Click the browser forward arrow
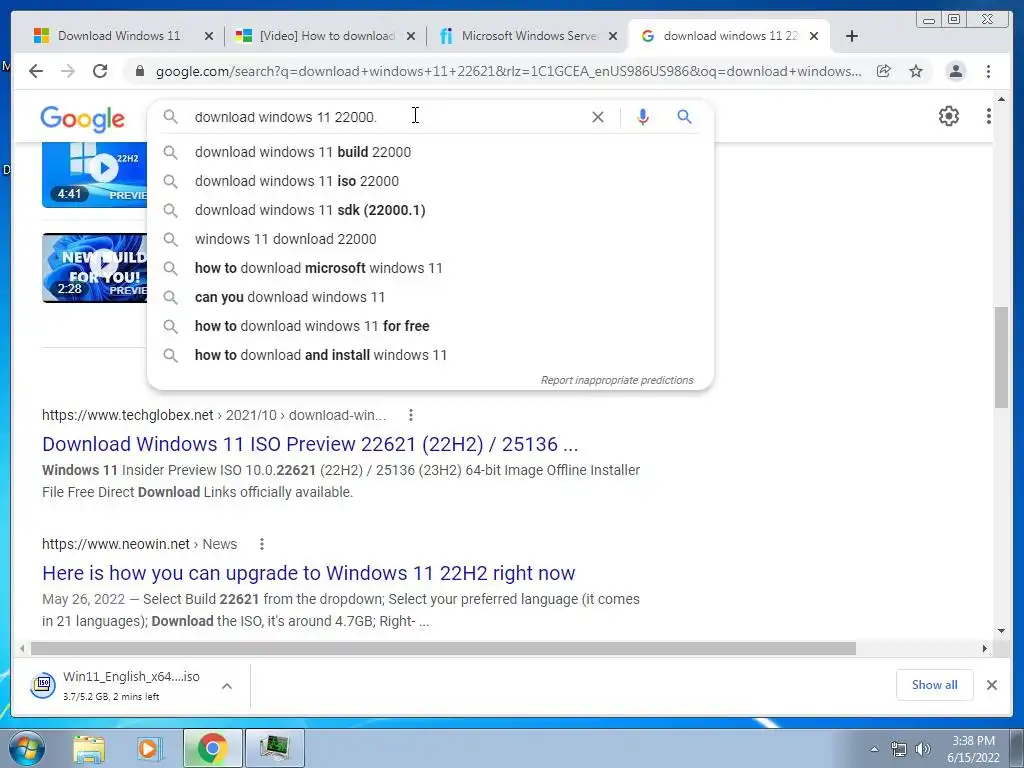The image size is (1024, 768). click(x=68, y=71)
